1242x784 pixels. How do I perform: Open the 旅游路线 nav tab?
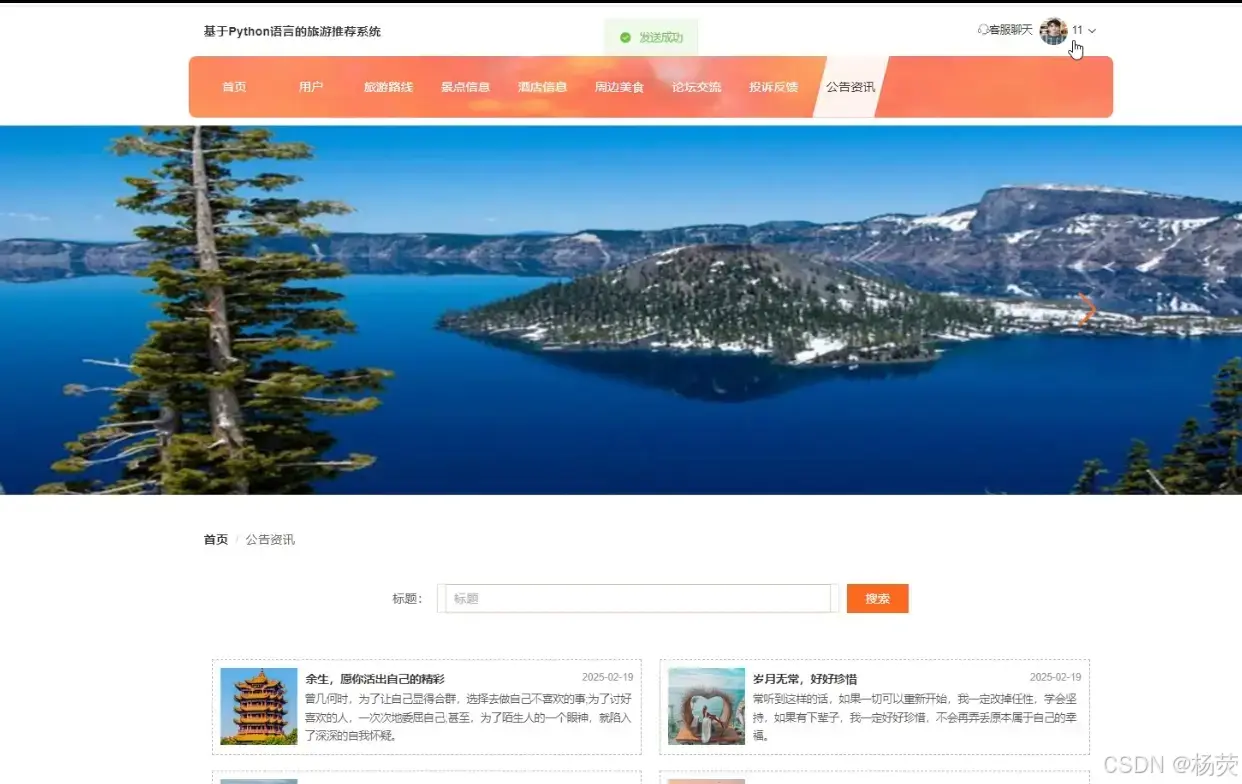[388, 87]
